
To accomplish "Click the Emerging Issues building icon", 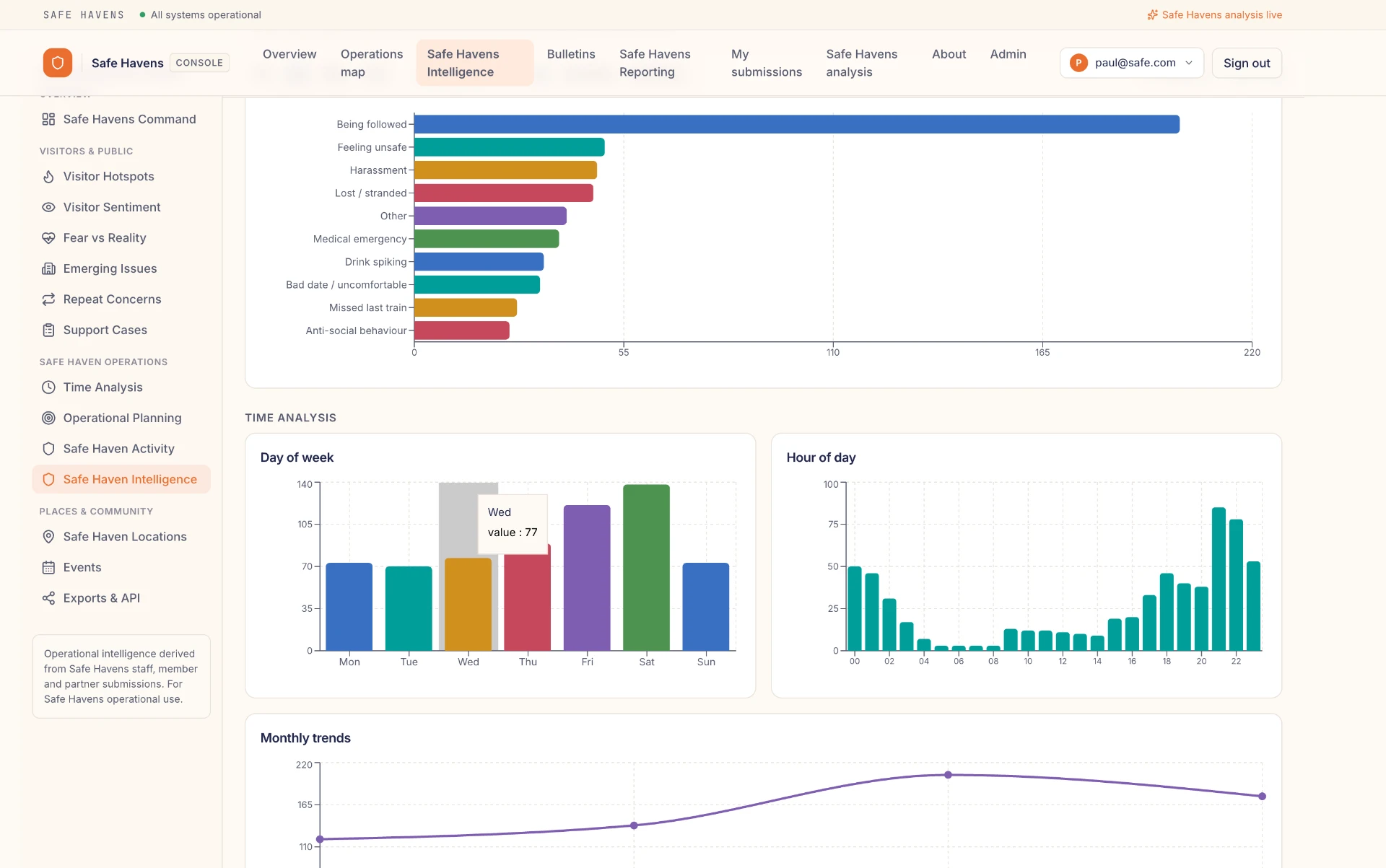I will (48, 268).
